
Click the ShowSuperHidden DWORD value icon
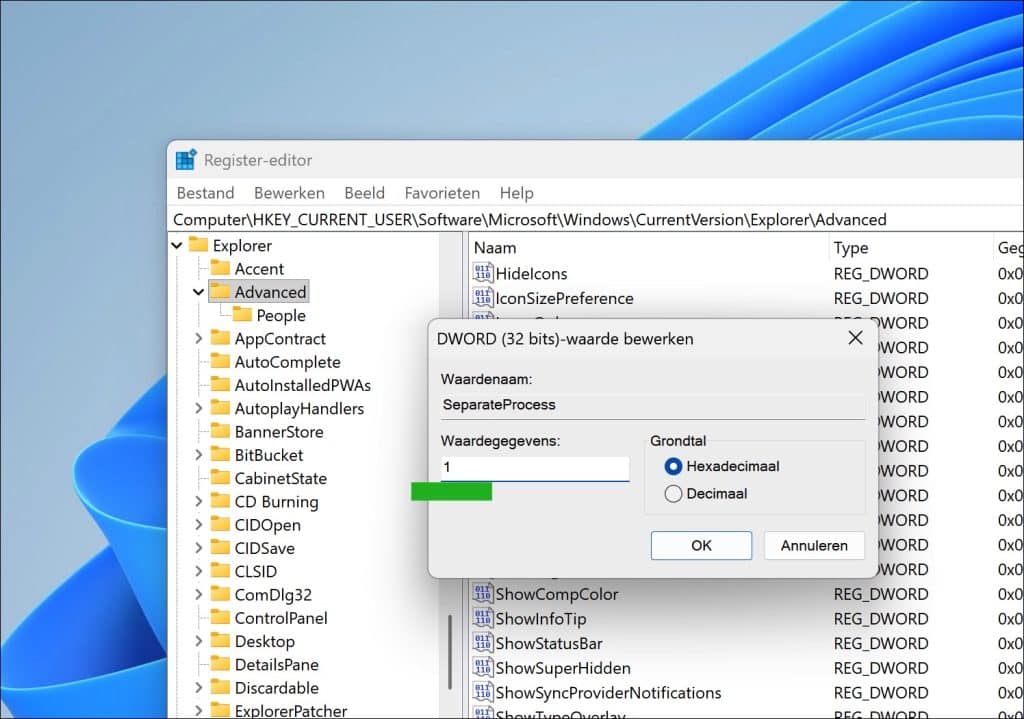click(483, 667)
